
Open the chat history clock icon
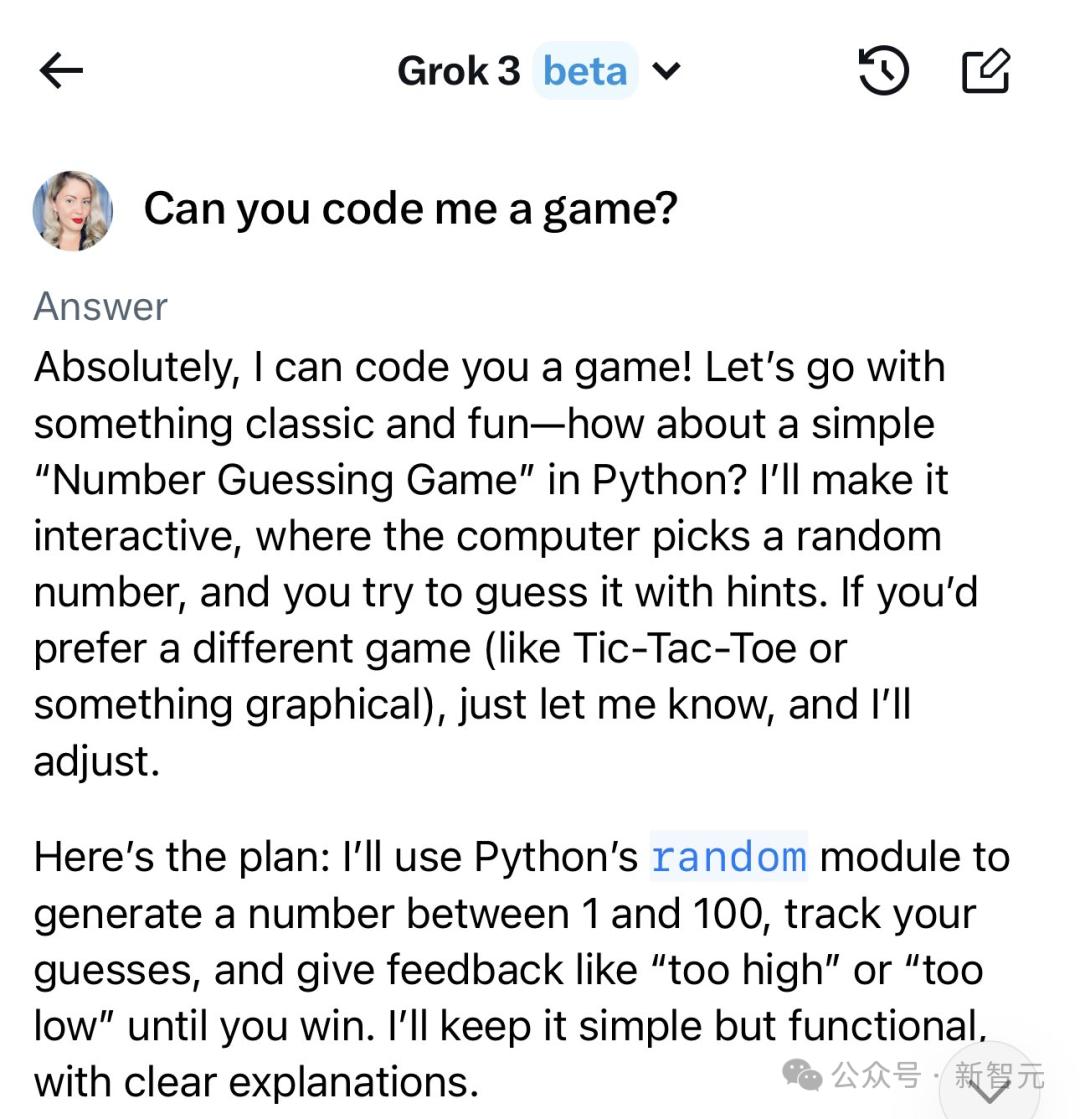coord(883,71)
